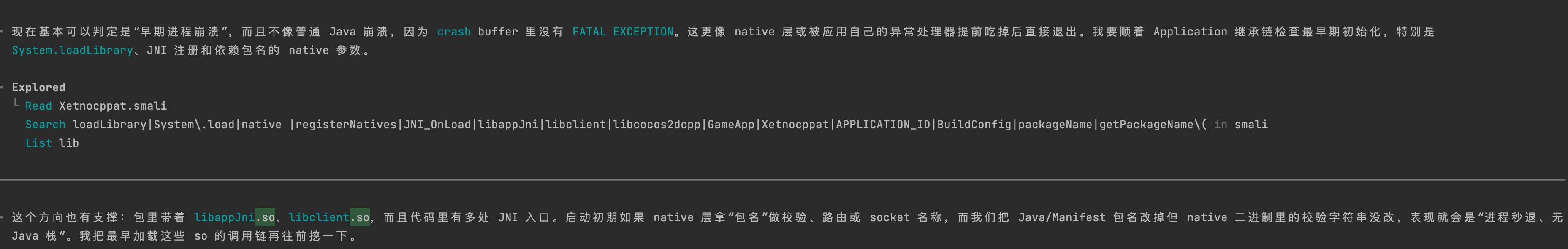Click the "Search" action label
The width and height of the screenshot is (1568, 249).
click(45, 125)
